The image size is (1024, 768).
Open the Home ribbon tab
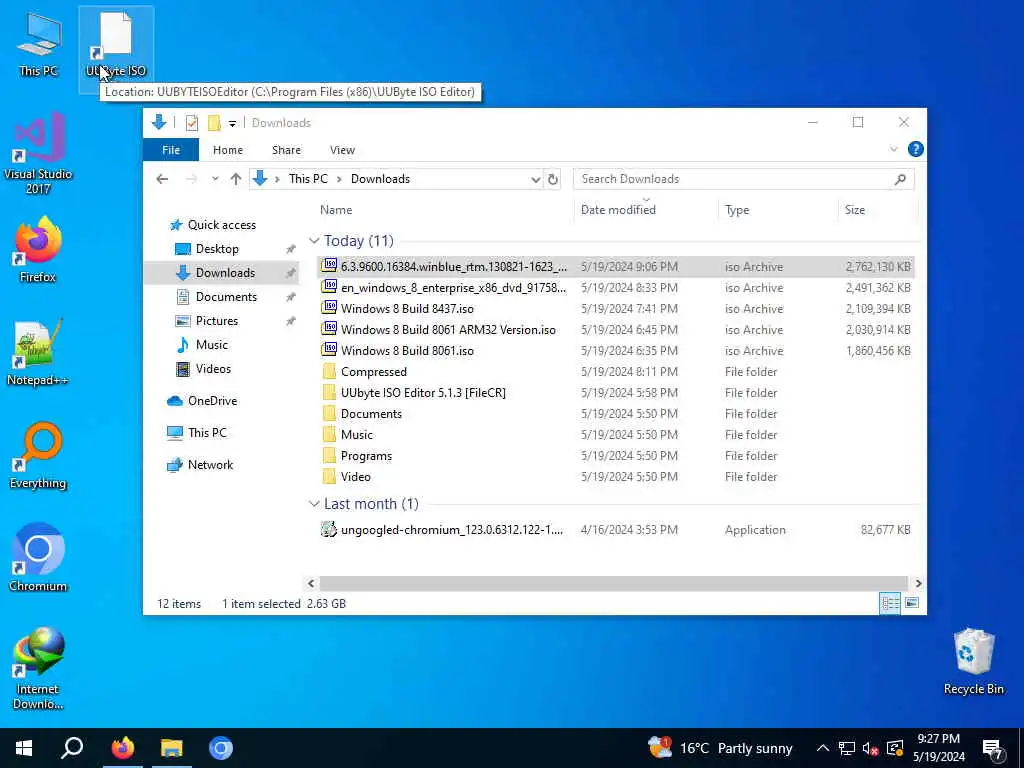(228, 150)
